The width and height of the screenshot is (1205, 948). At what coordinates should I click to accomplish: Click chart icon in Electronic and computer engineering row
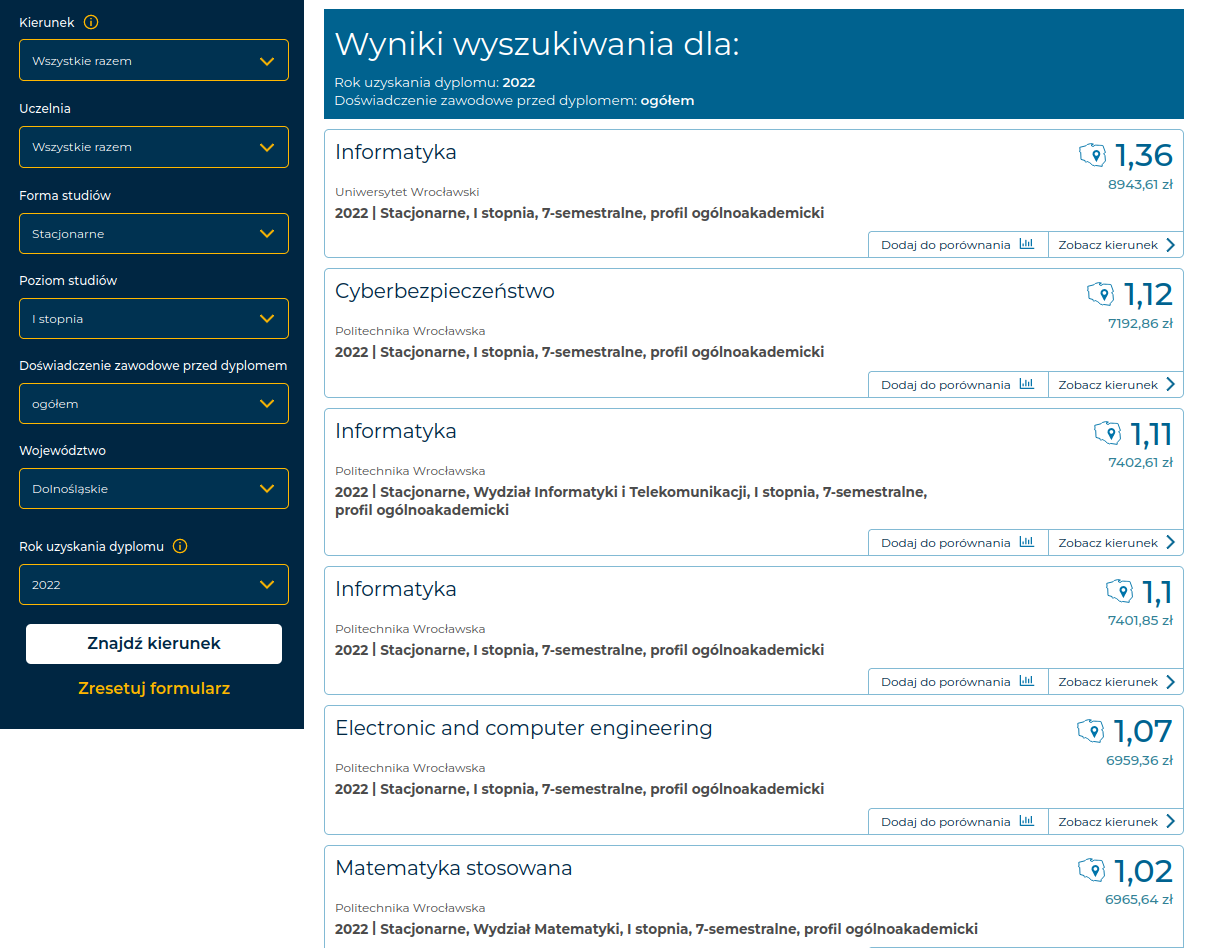[x=1026, y=821]
